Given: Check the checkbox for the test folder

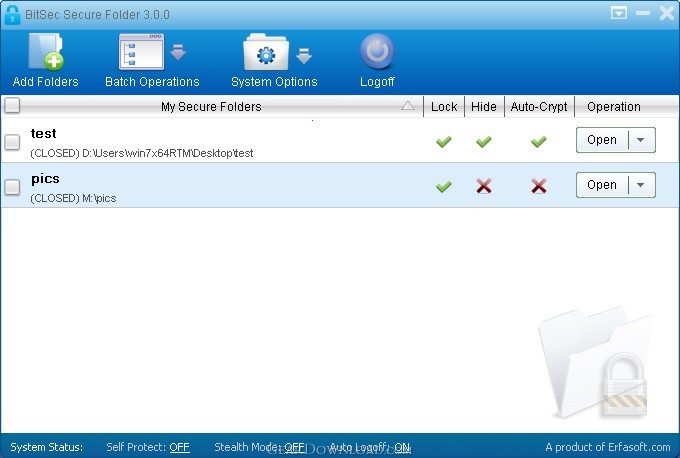Looking at the screenshot, I should click(x=12, y=142).
